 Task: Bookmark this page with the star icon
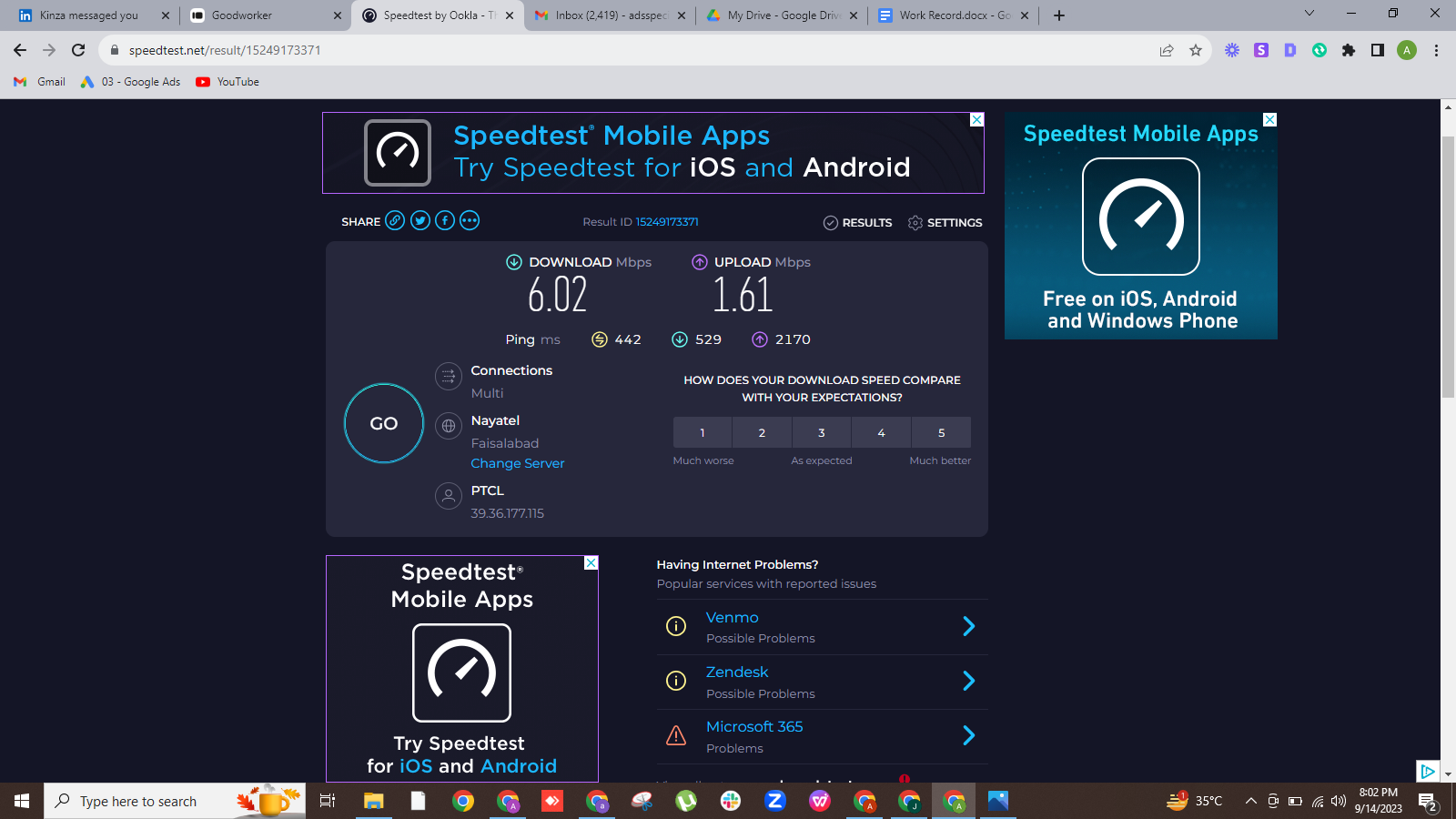click(1196, 50)
